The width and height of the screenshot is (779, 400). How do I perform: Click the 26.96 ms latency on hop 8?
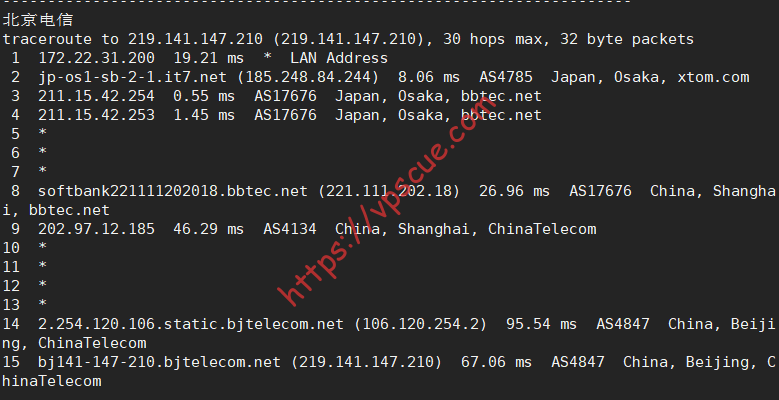[x=514, y=191]
